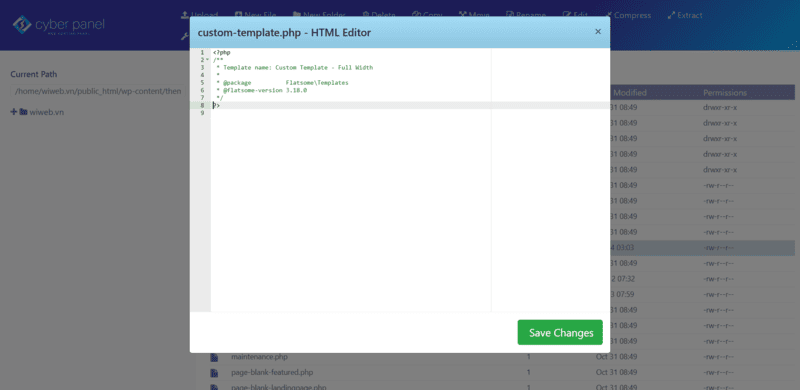Click Copy in the file manager toolbar
The image size is (800, 390).
click(x=428, y=15)
